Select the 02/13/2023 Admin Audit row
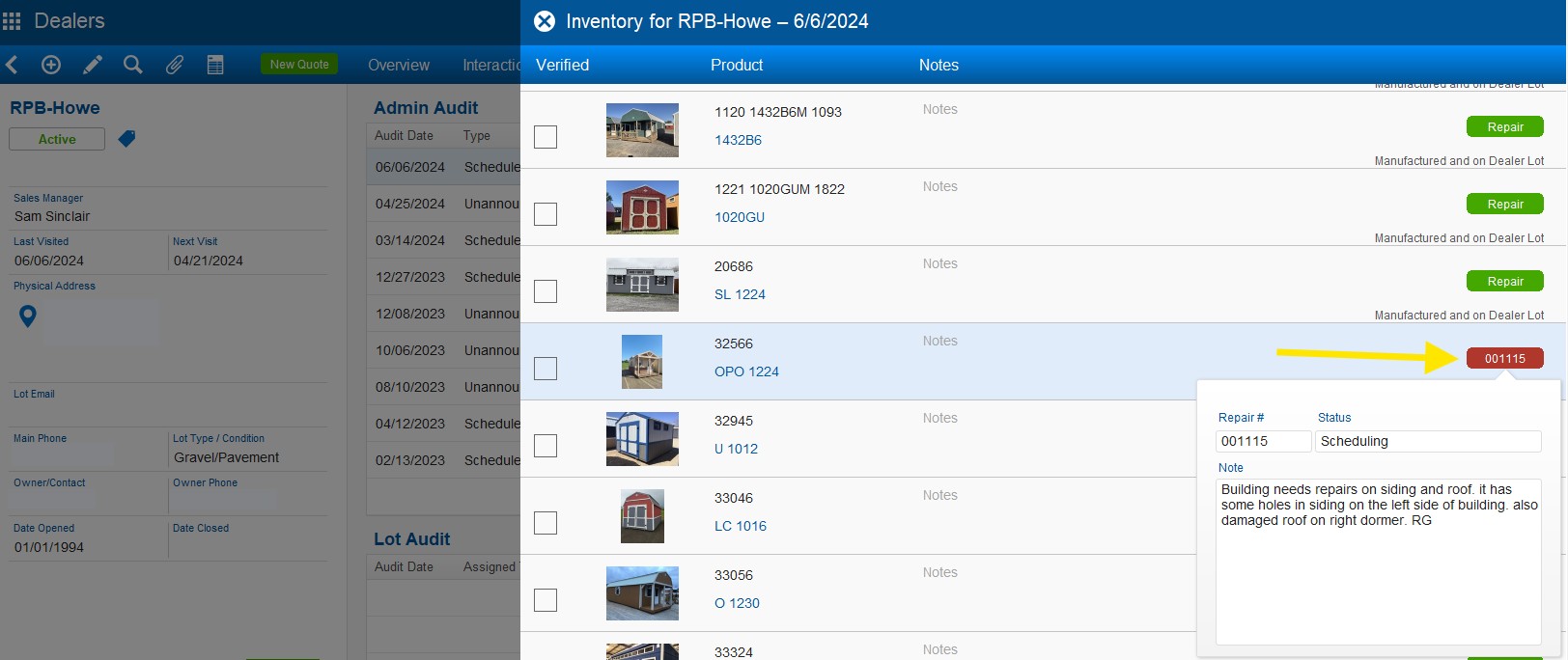This screenshot has width=1568, height=660. (443, 460)
